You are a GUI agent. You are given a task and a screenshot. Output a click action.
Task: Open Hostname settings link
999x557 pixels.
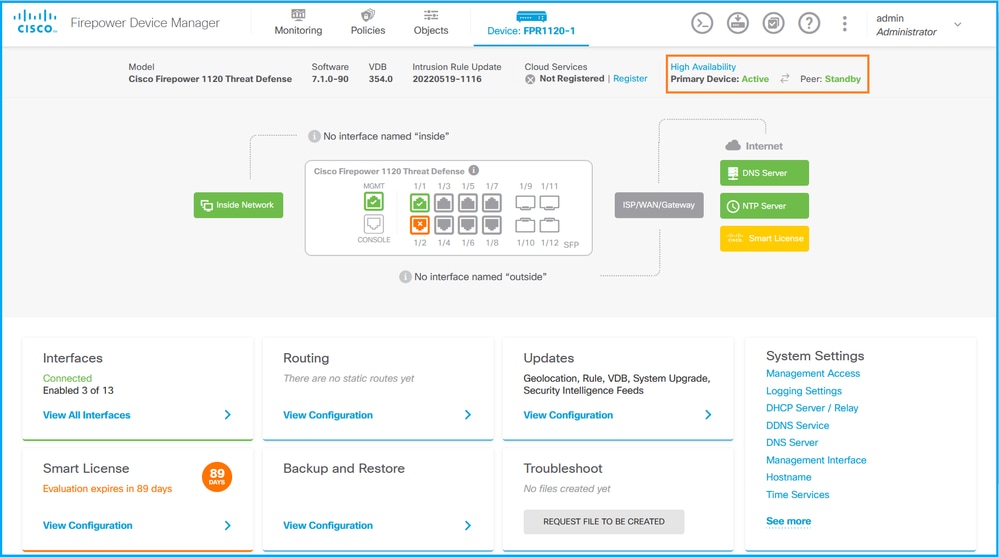[x=789, y=477]
